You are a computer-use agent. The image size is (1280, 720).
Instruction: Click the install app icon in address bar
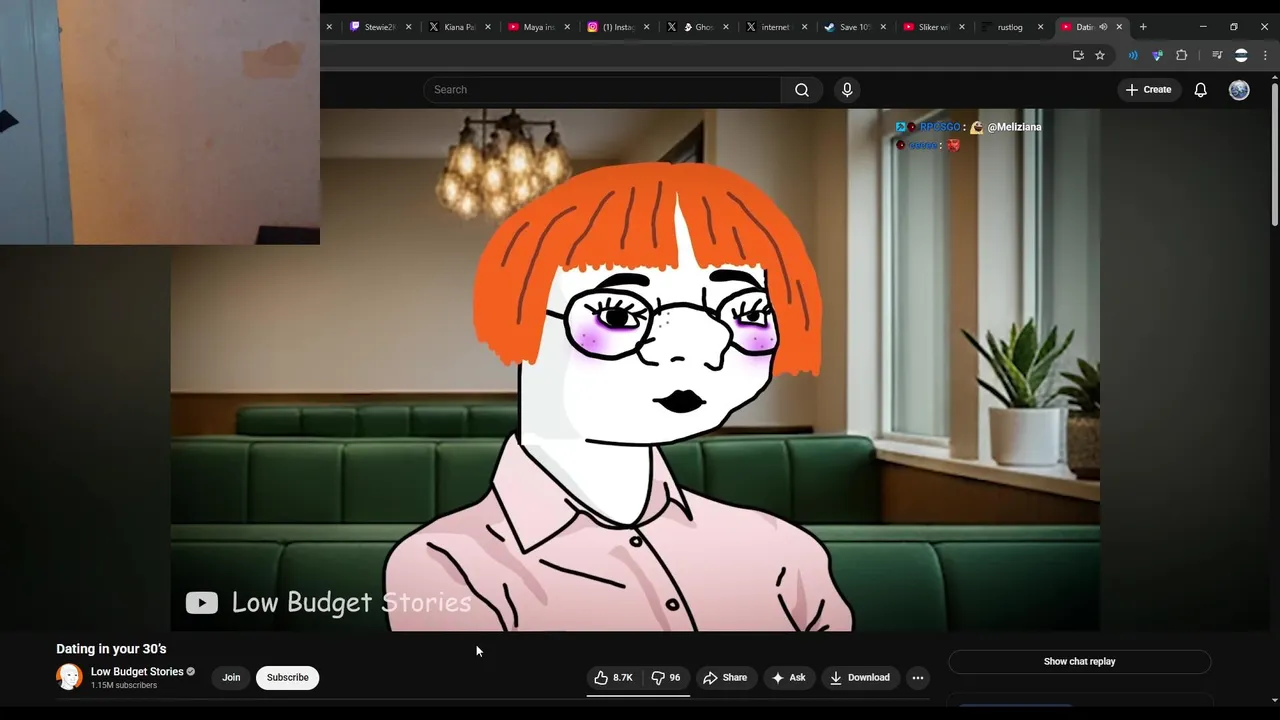click(x=1078, y=55)
